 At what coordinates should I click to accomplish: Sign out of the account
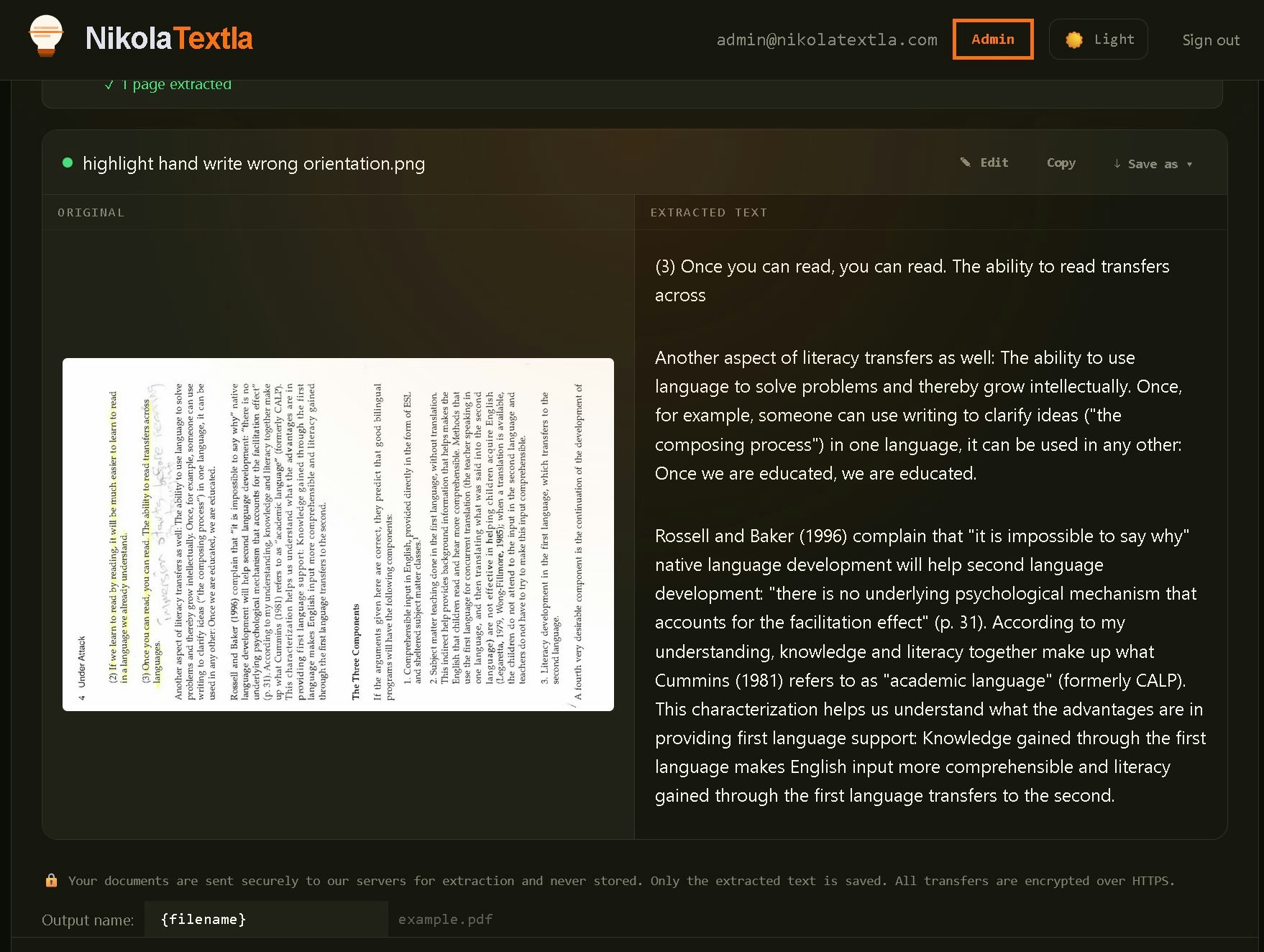[1211, 40]
